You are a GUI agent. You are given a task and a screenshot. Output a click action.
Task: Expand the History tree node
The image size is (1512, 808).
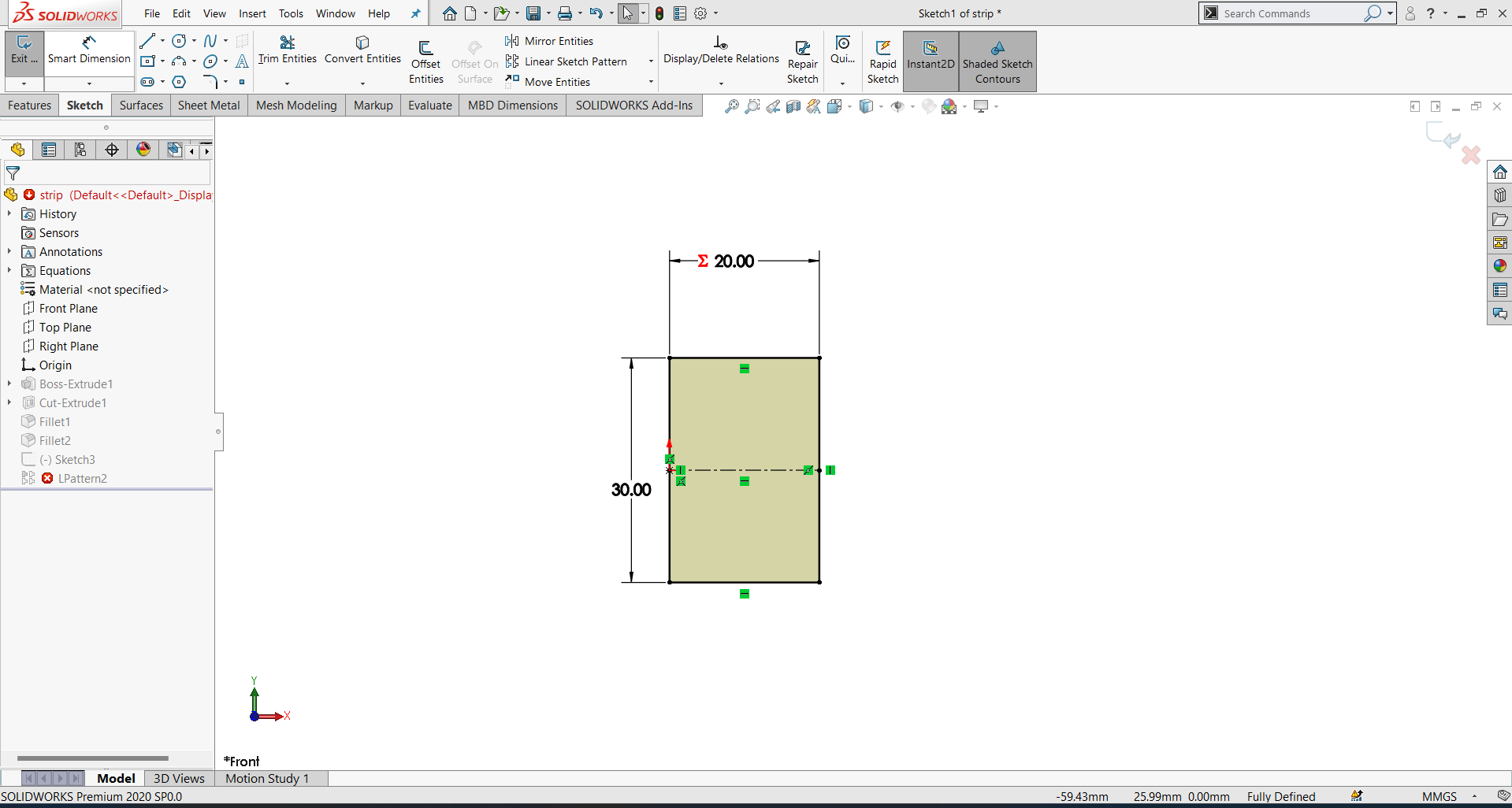(9, 213)
